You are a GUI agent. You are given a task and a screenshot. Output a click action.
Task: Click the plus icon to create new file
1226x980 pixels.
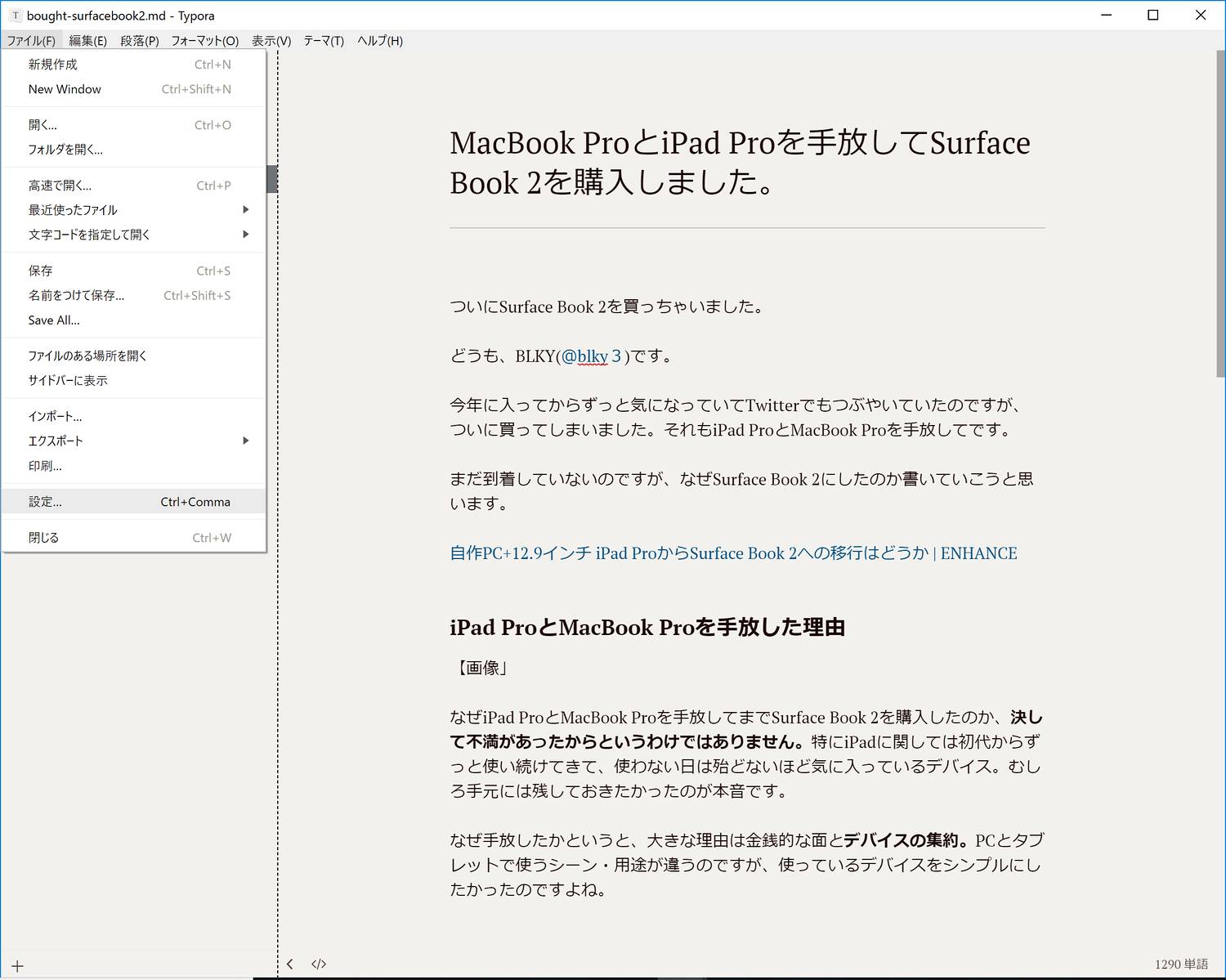(x=17, y=966)
